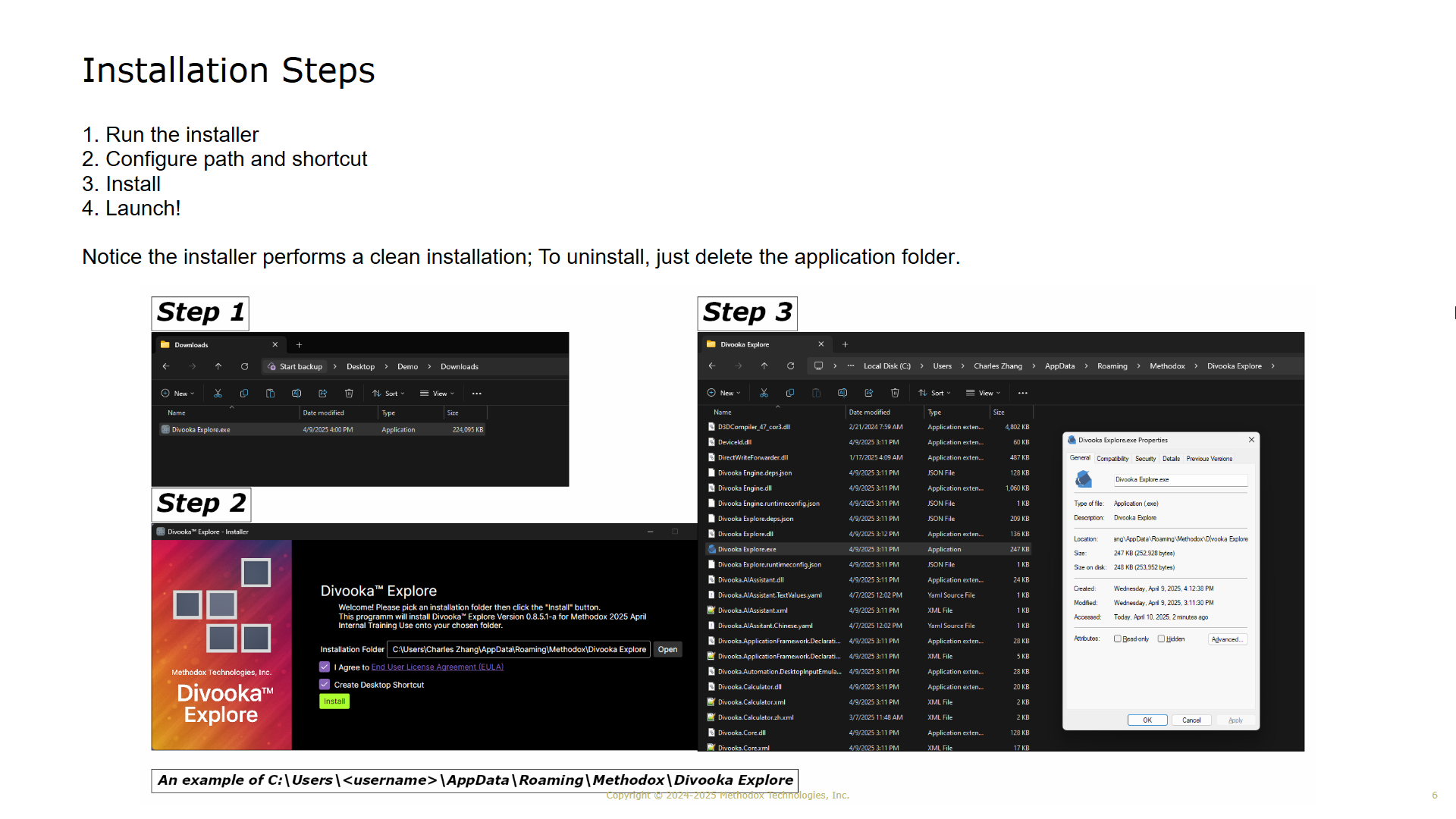Image resolution: width=1456 pixels, height=819 pixels.
Task: Expand the chevron after Demo breadcrumb
Action: click(429, 367)
